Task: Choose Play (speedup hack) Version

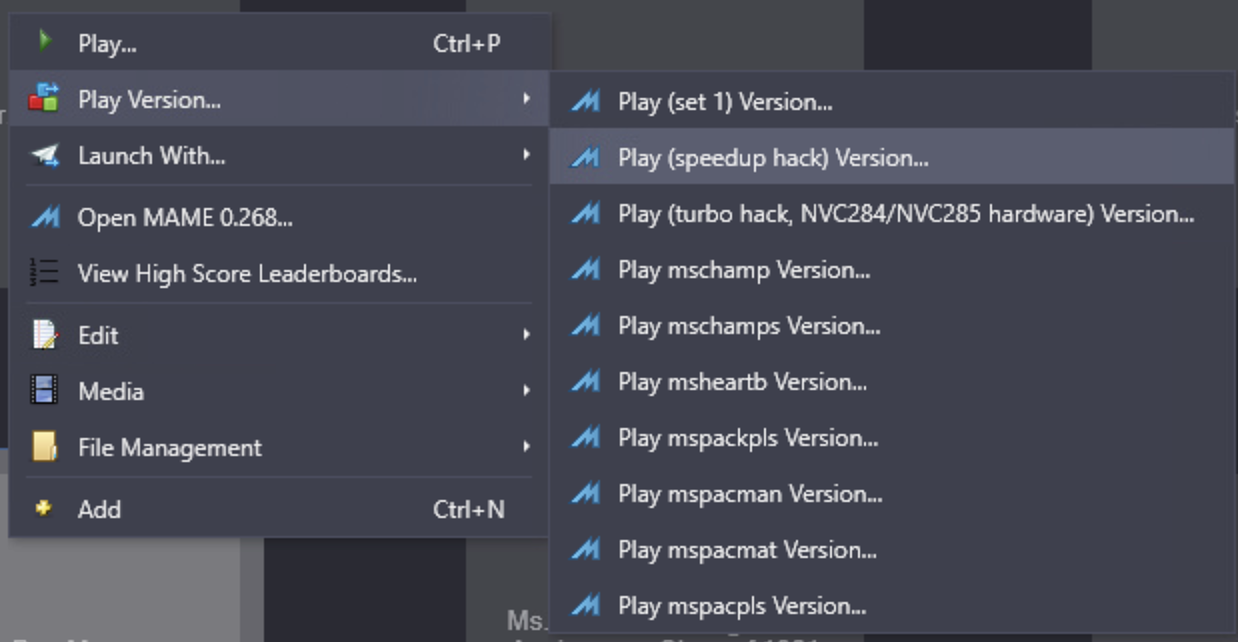Action: click(773, 158)
